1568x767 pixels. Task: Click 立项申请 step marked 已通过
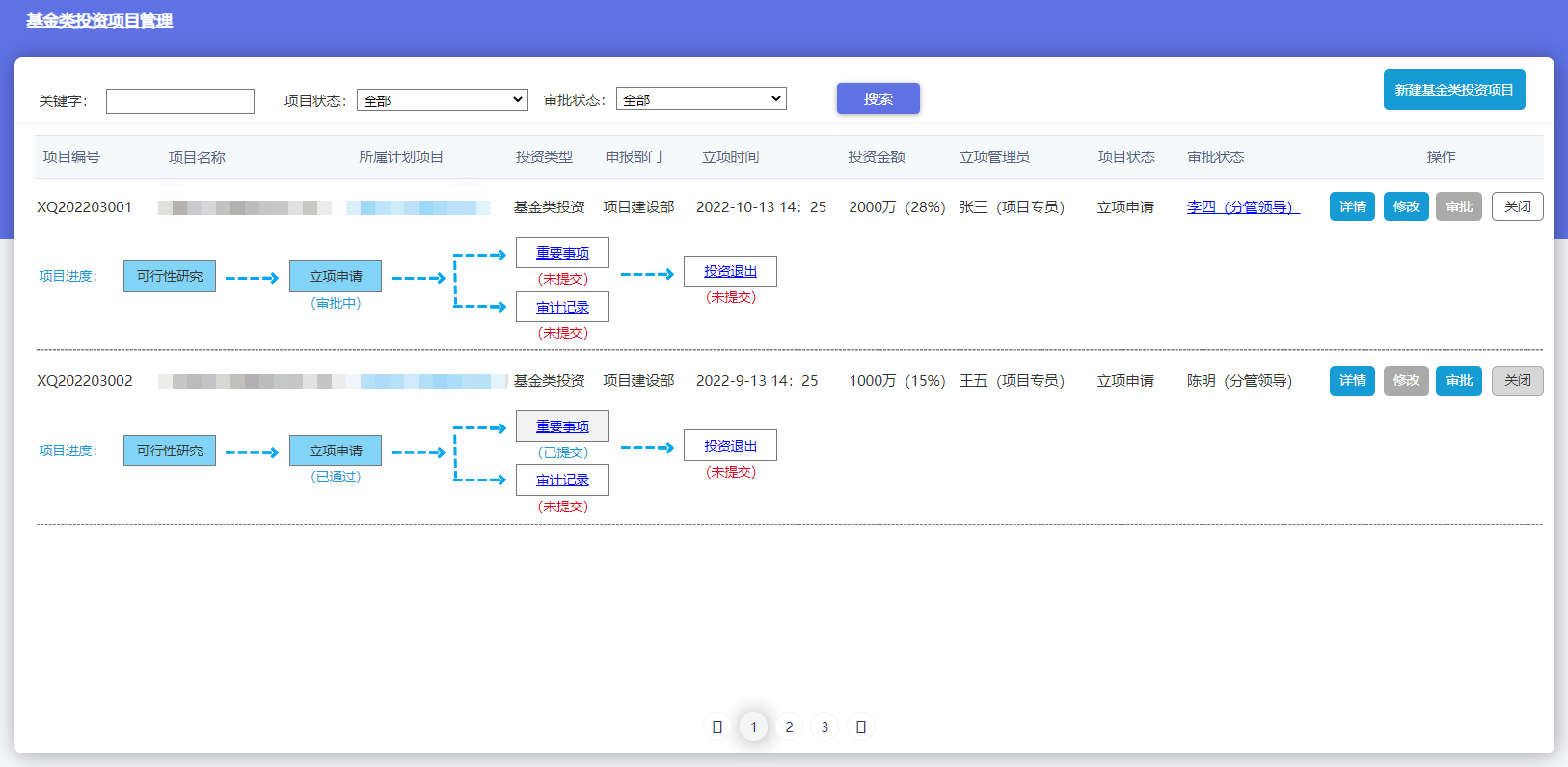tap(336, 451)
